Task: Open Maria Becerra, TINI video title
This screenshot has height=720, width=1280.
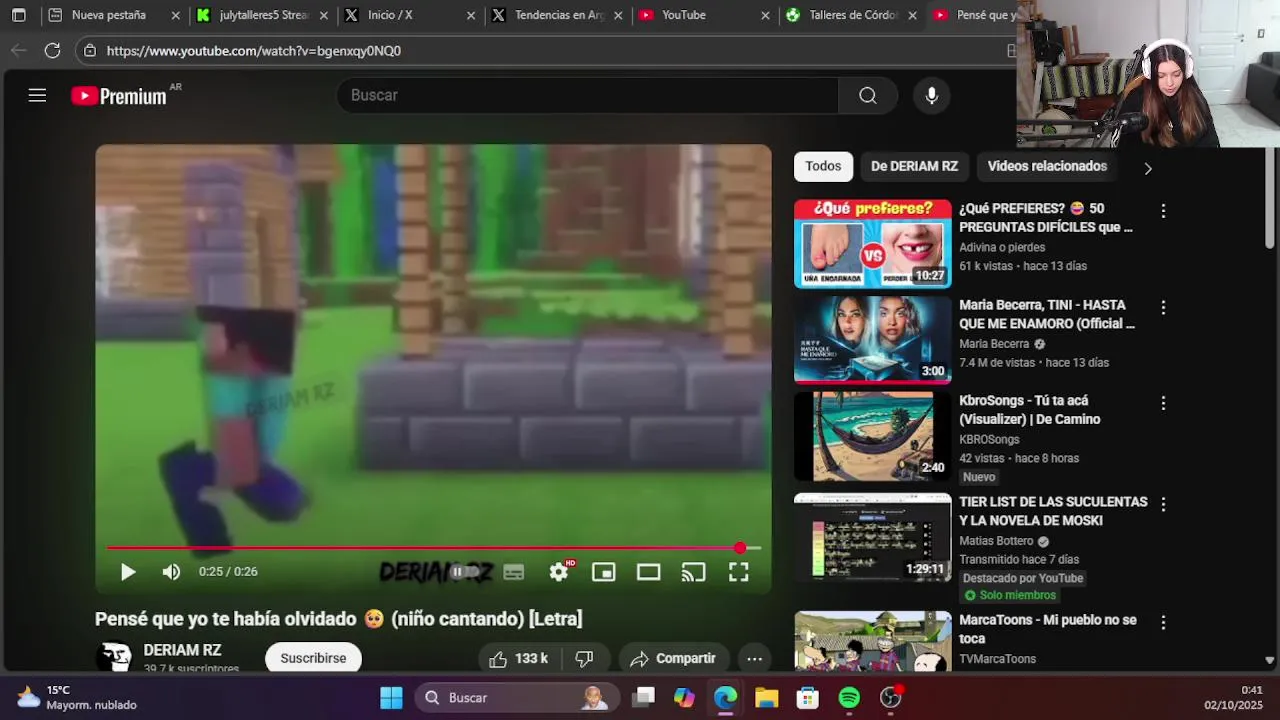Action: [1047, 314]
